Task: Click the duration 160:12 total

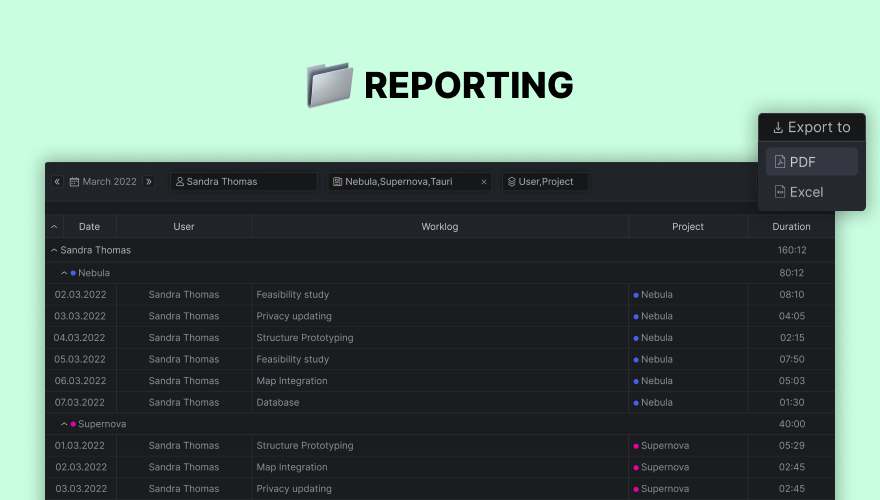Action: 792,250
